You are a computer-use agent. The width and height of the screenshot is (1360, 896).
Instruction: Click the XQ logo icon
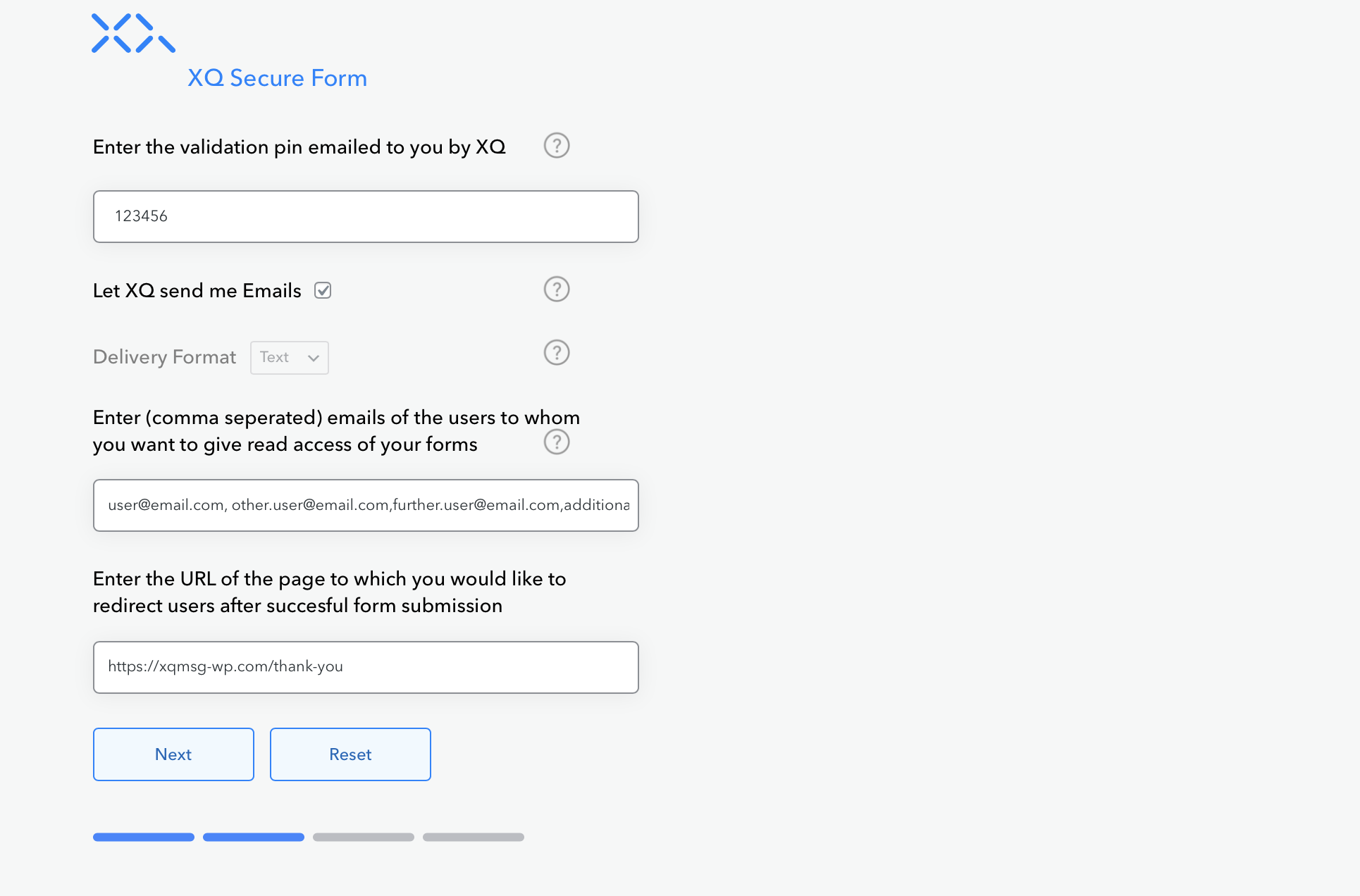(133, 33)
